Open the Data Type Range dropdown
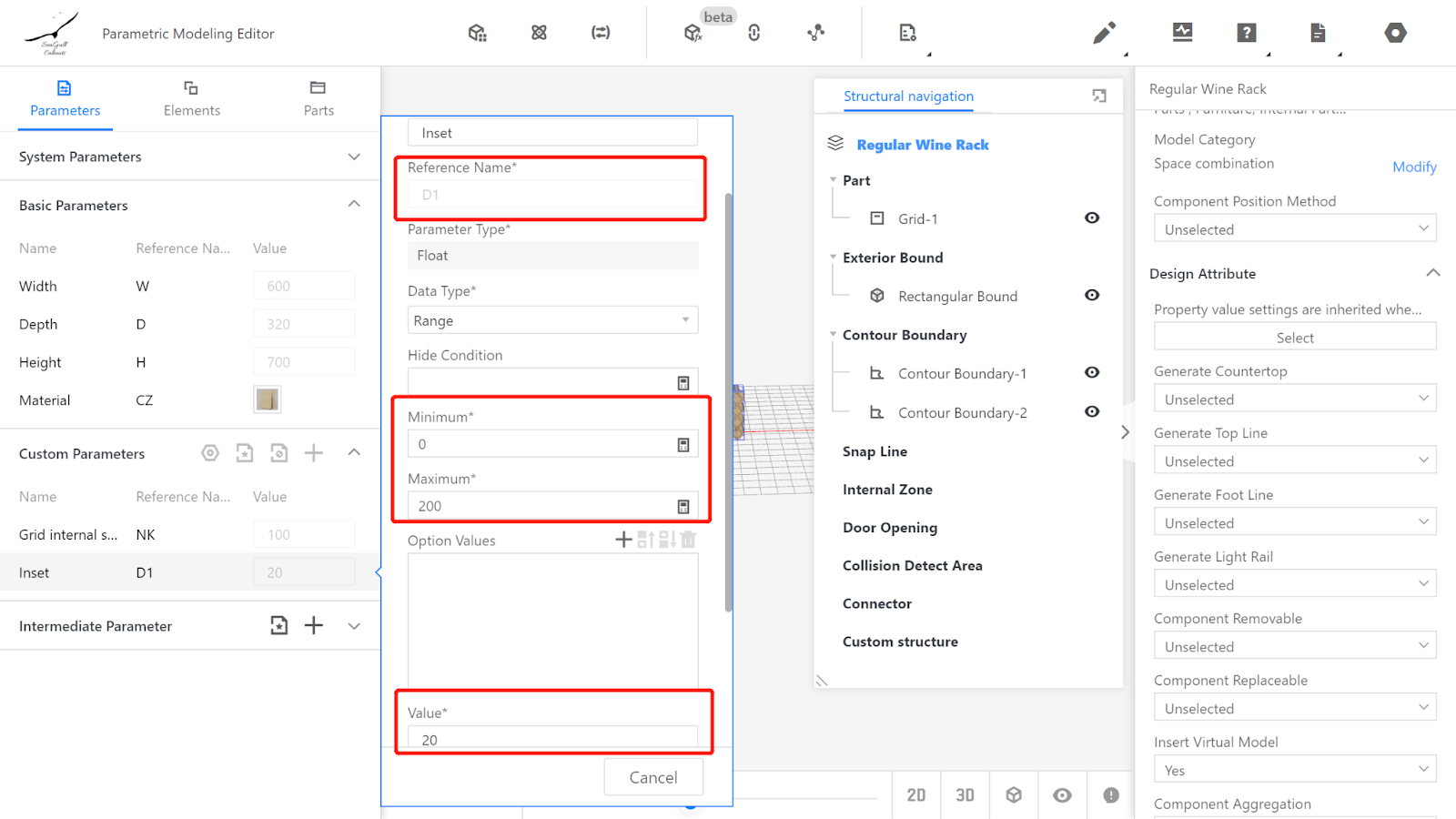Viewport: 1456px width, 819px height. click(552, 320)
